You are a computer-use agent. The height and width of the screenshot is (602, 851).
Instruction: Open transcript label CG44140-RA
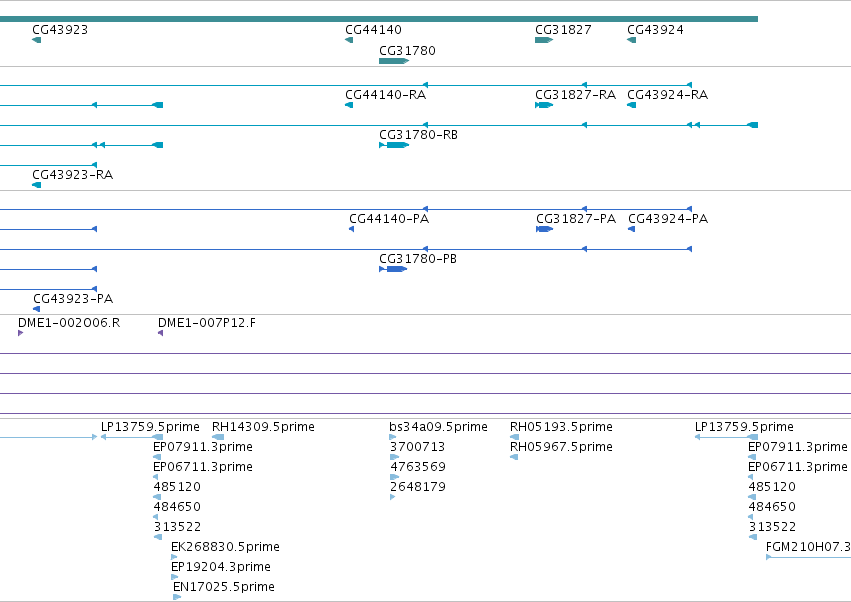[x=385, y=95]
